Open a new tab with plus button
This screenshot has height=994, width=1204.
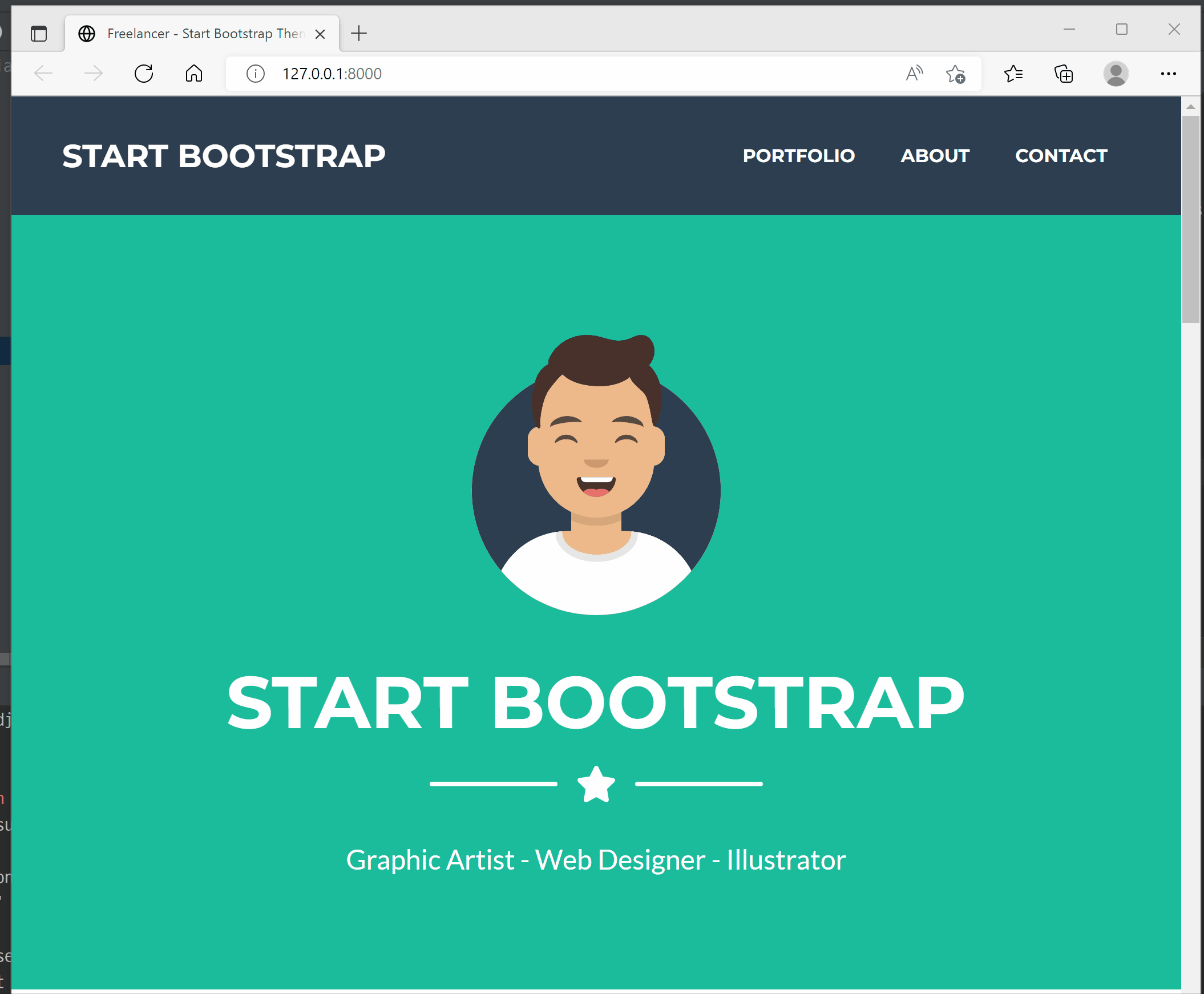359,34
